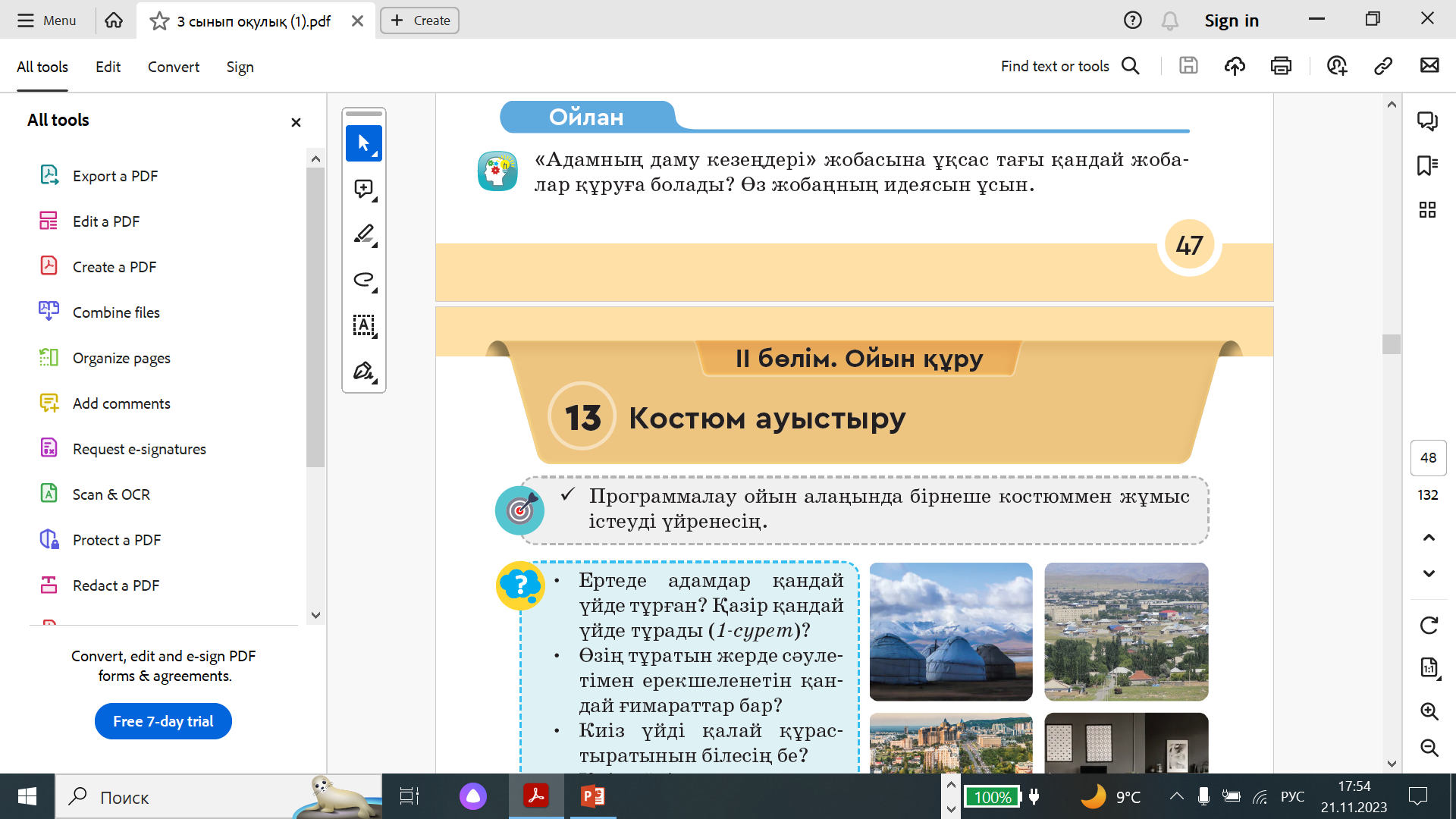This screenshot has width=1456, height=819.
Task: Go to next page with down chevron
Action: click(x=1429, y=573)
